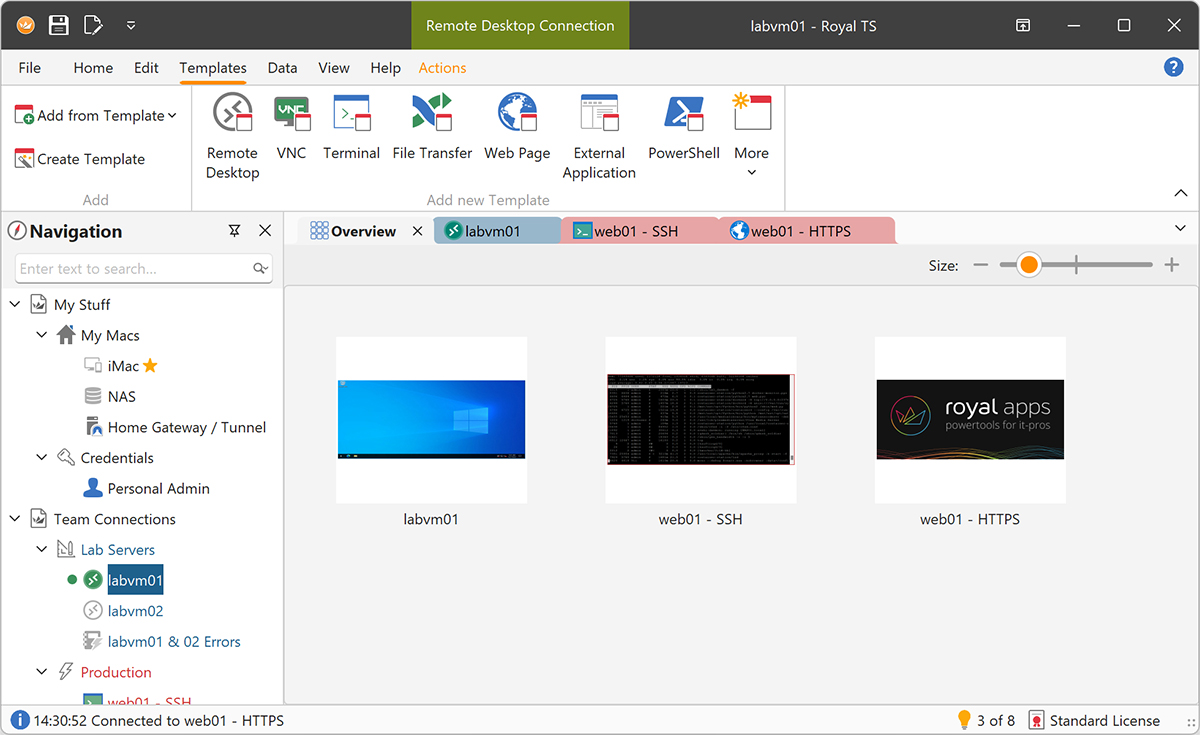Screen dimensions: 1200x735
Task: Open the View menu
Action: [x=333, y=68]
